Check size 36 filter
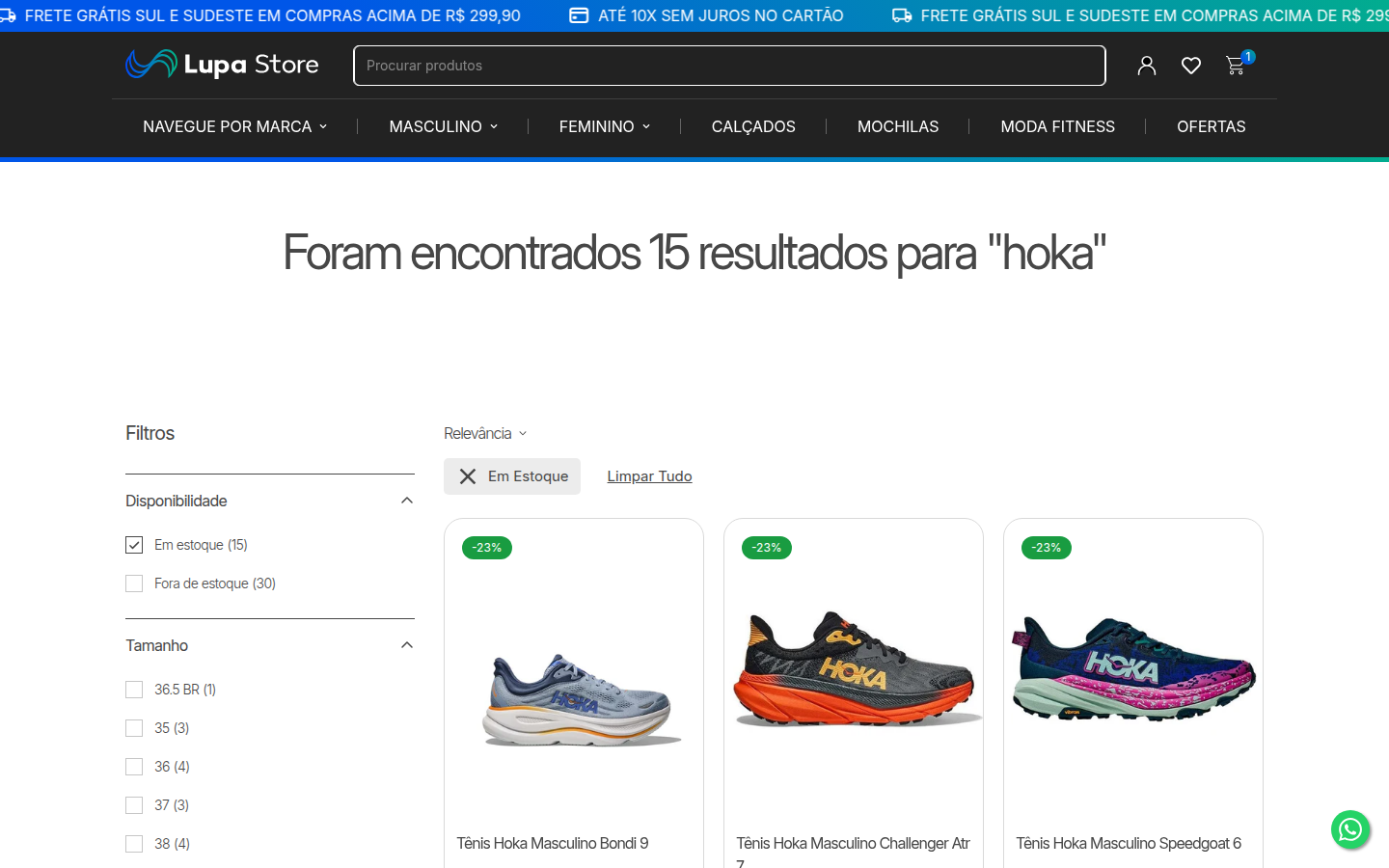The width and height of the screenshot is (1389, 868). [x=134, y=767]
